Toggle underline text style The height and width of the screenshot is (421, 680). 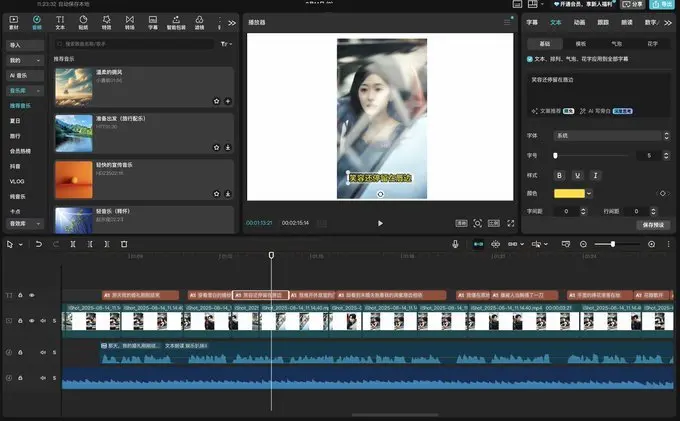pos(577,175)
